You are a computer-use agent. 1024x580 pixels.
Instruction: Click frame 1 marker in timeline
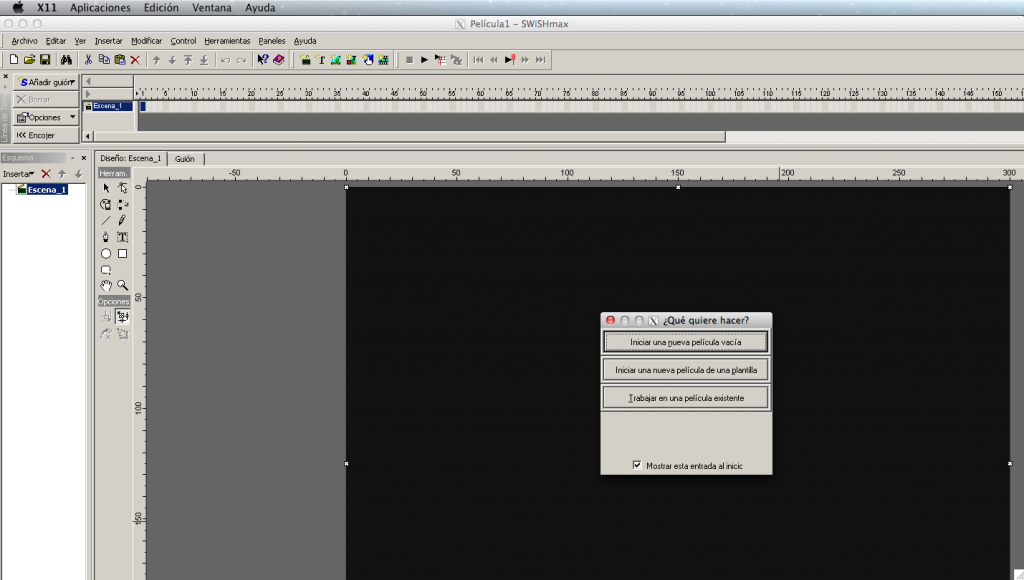[x=142, y=106]
